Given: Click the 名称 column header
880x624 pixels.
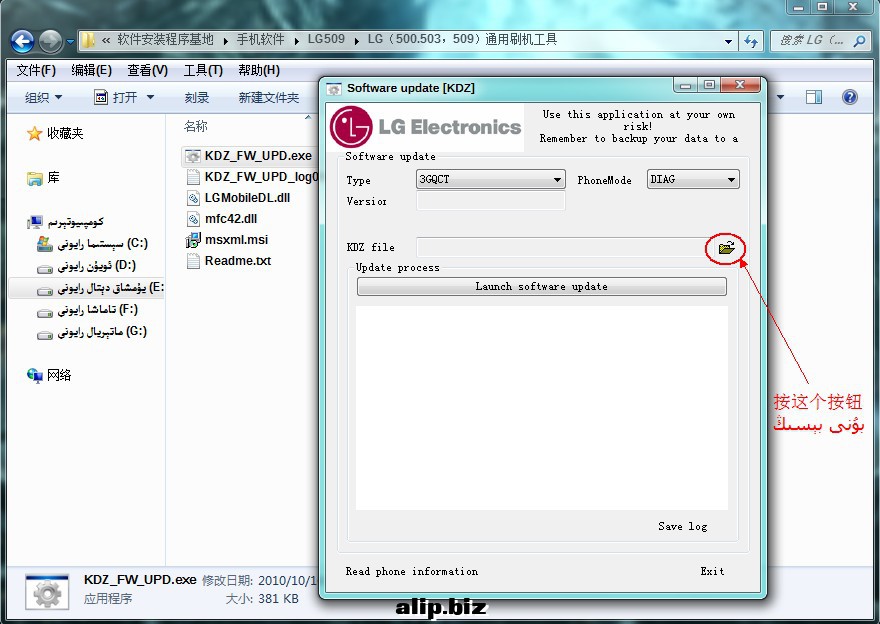Looking at the screenshot, I should [195, 126].
